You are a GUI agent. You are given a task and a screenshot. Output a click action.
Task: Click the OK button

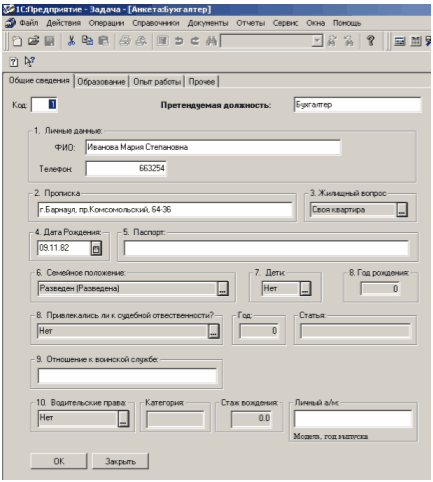[x=59, y=461]
